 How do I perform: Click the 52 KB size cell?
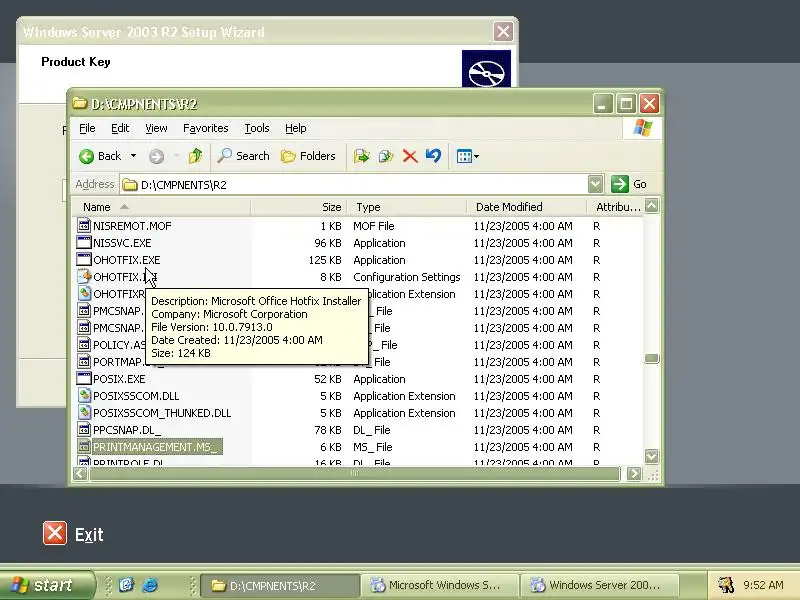[328, 379]
